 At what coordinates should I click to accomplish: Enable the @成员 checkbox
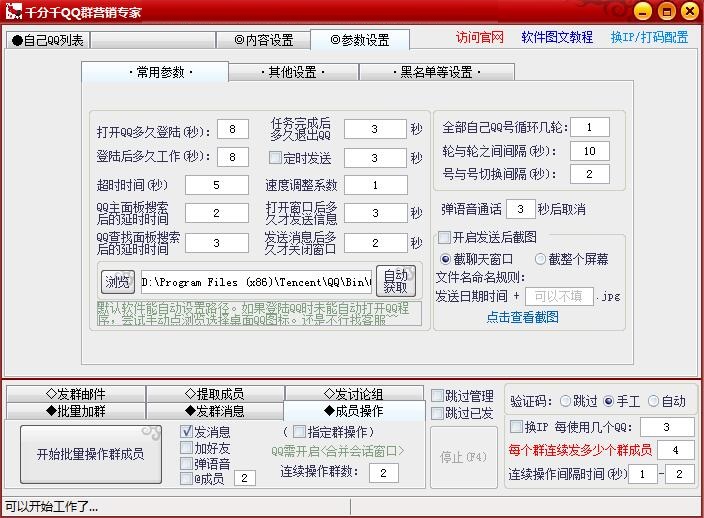186,478
